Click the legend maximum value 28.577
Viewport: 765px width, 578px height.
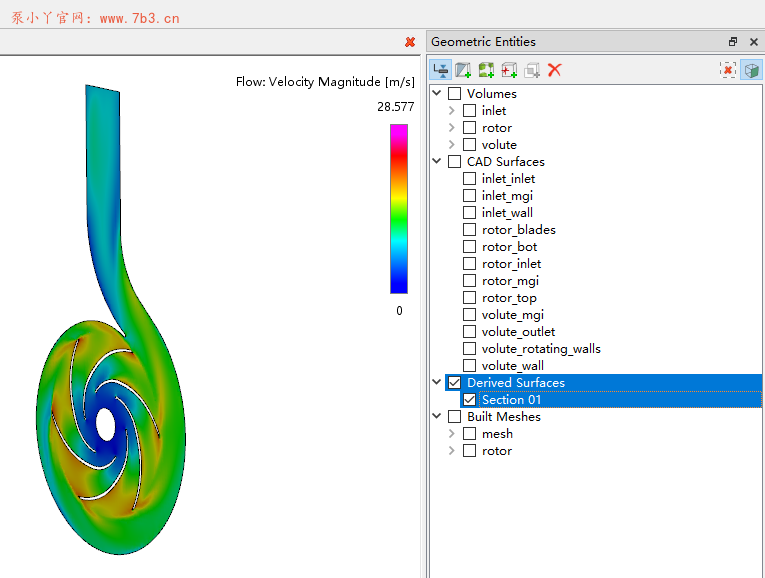396,106
